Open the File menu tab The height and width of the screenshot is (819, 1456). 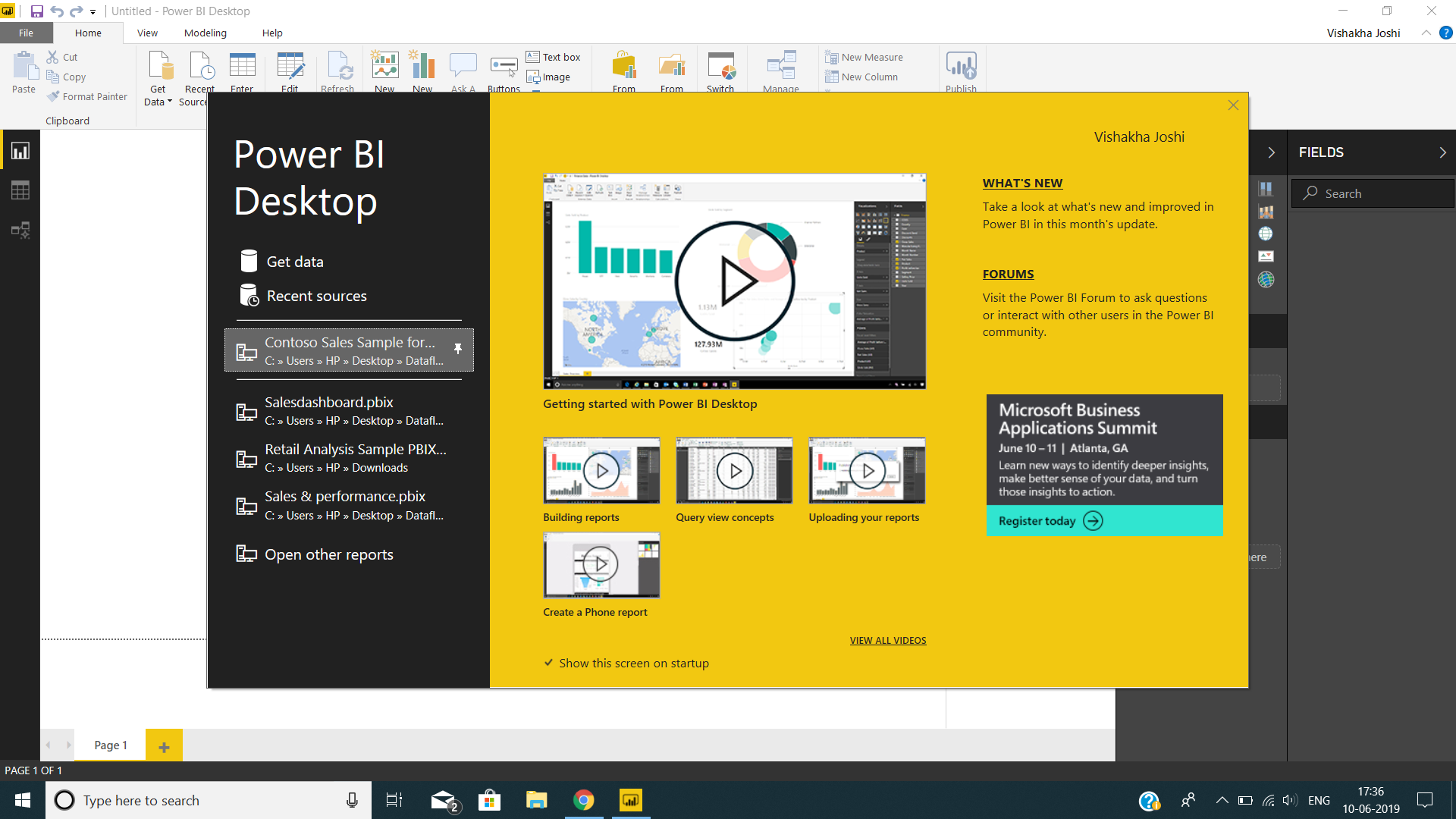(x=27, y=33)
